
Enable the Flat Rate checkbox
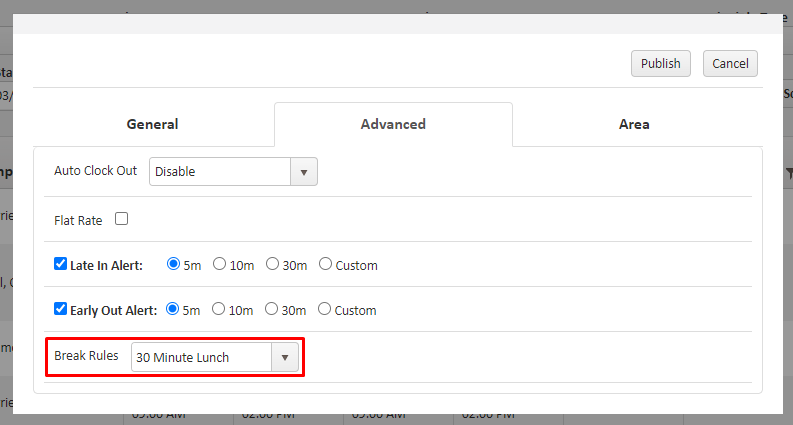[122, 219]
